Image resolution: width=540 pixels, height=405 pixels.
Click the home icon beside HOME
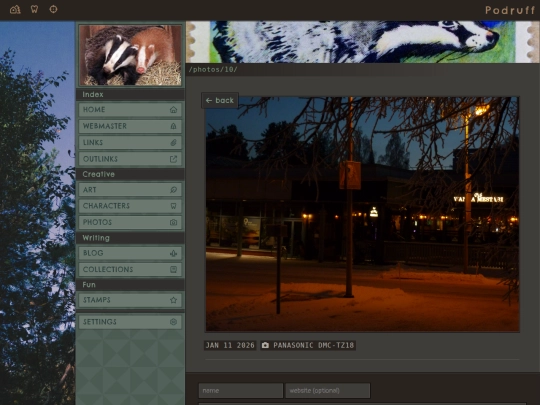coord(173,110)
